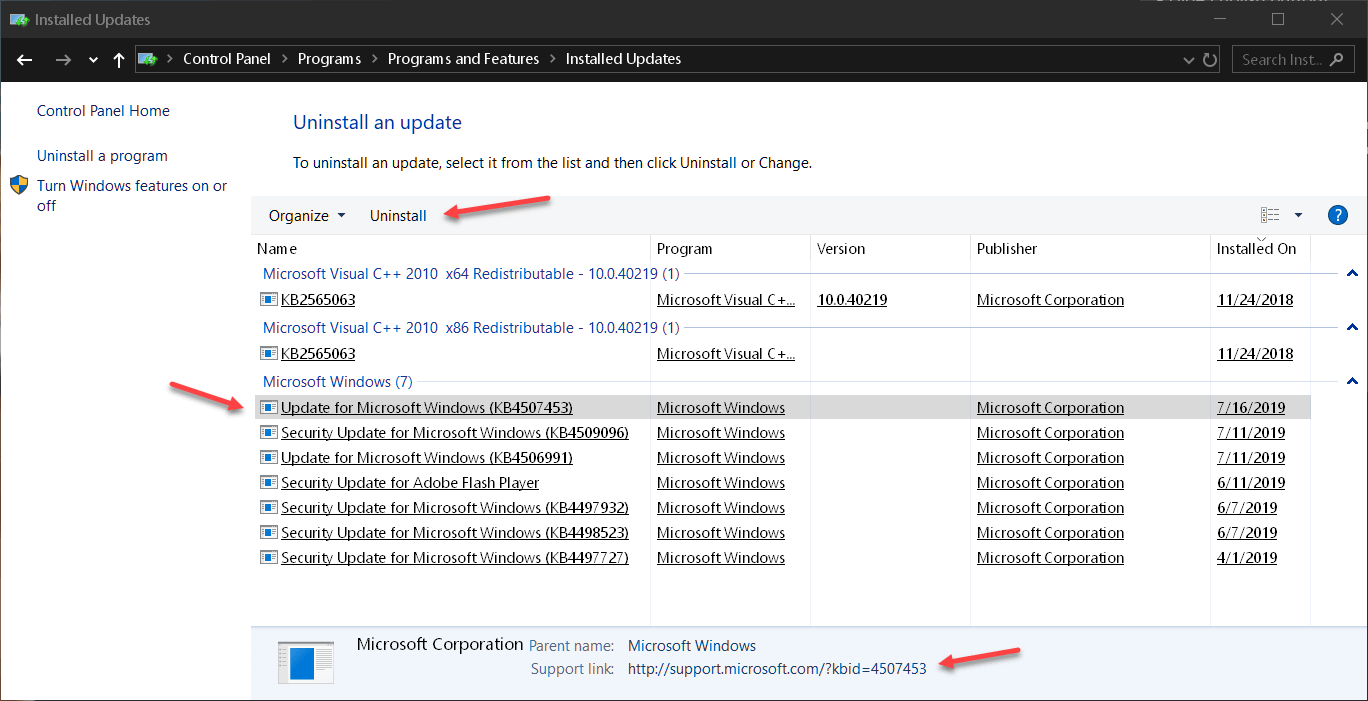Click icon of Security Update KB4497727 row

(269, 557)
